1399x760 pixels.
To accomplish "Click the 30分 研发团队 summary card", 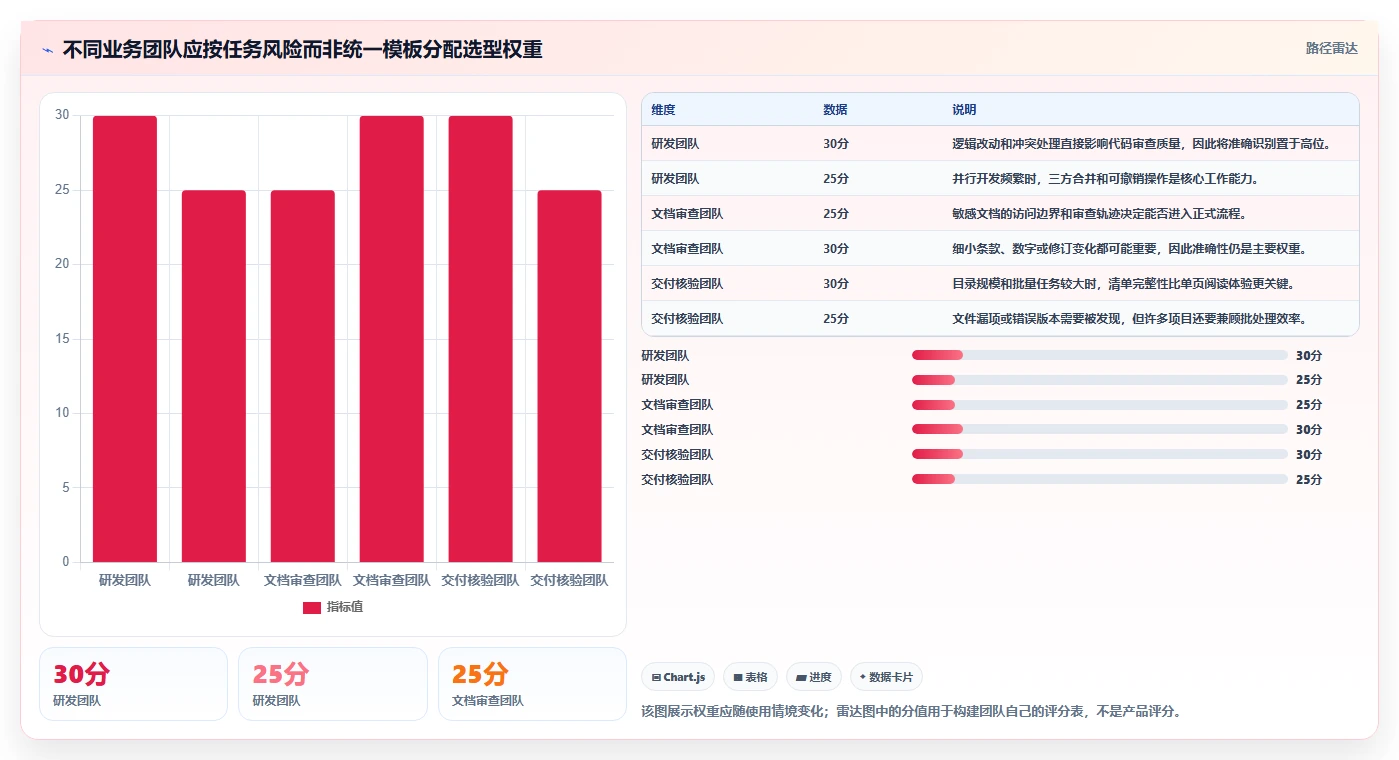I will click(133, 684).
